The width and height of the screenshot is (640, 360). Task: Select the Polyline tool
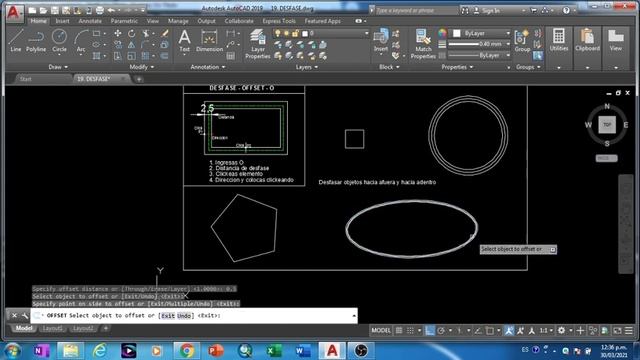36,40
